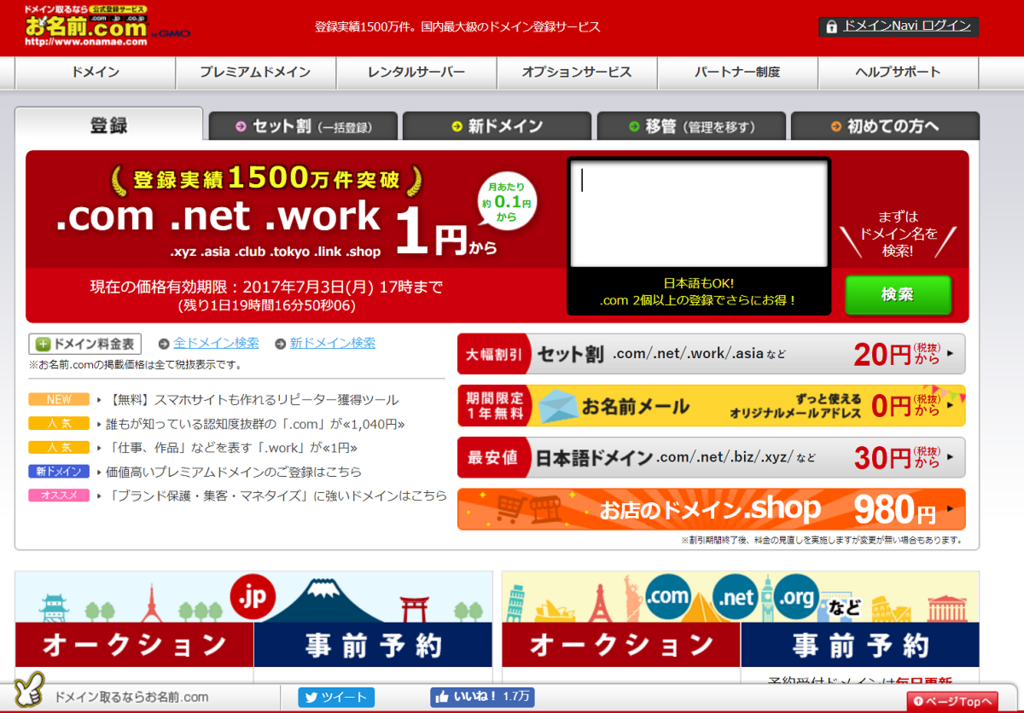Click the lock icon beside ドメインNavi ログイン
1024x713 pixels.
(831, 27)
